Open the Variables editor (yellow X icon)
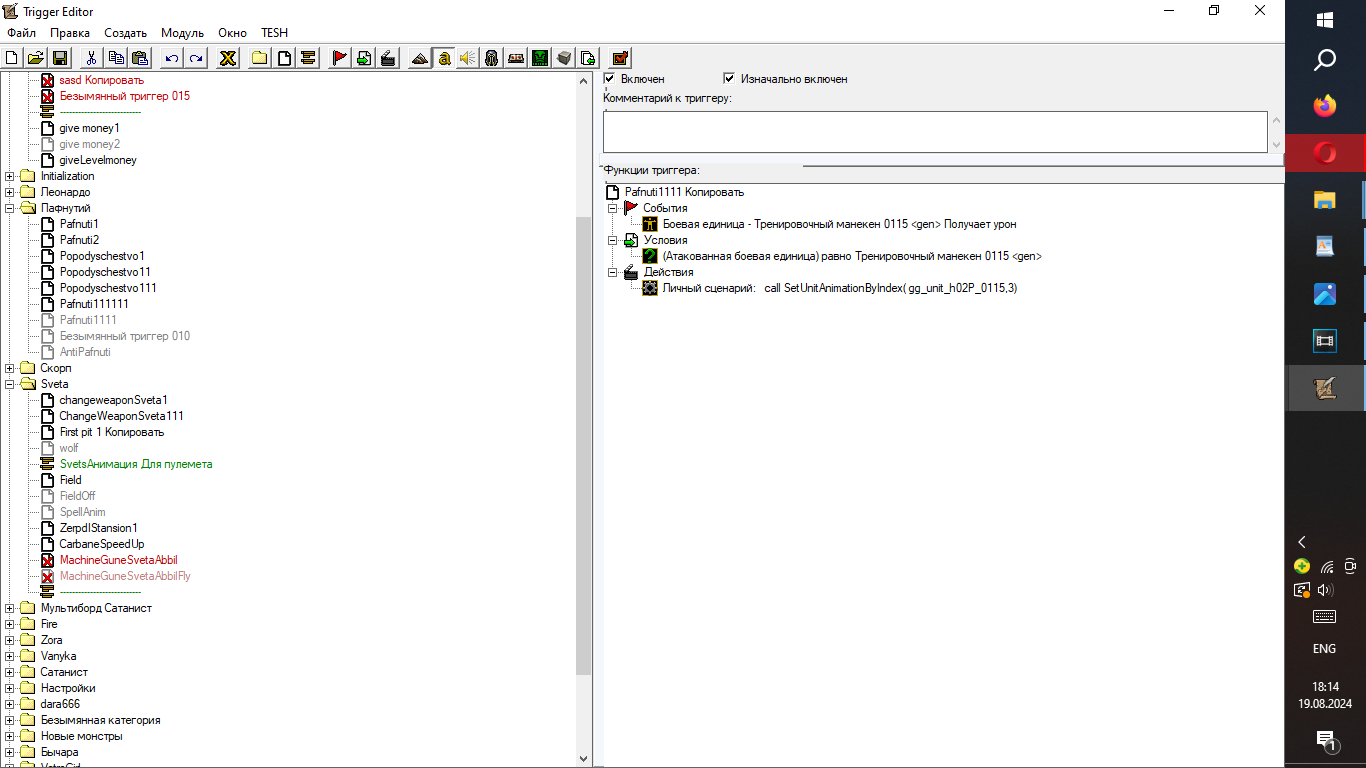The height and width of the screenshot is (768, 1366). [x=228, y=58]
